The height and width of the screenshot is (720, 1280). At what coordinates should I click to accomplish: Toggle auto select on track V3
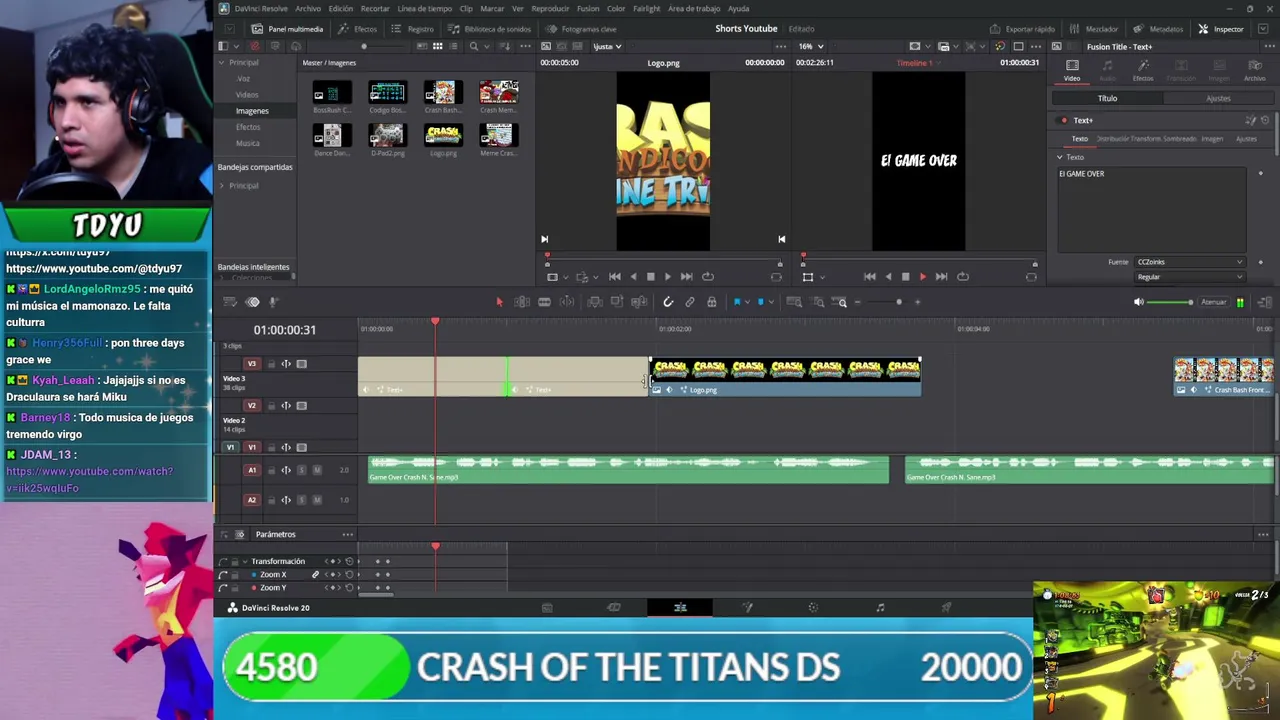click(286, 364)
